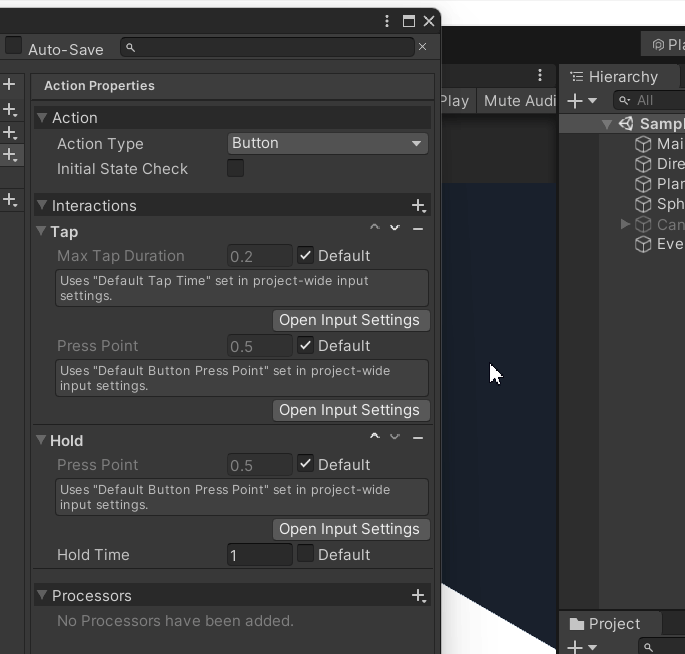Move the Hold interaction up
Image resolution: width=685 pixels, height=654 pixels.
tap(374, 436)
